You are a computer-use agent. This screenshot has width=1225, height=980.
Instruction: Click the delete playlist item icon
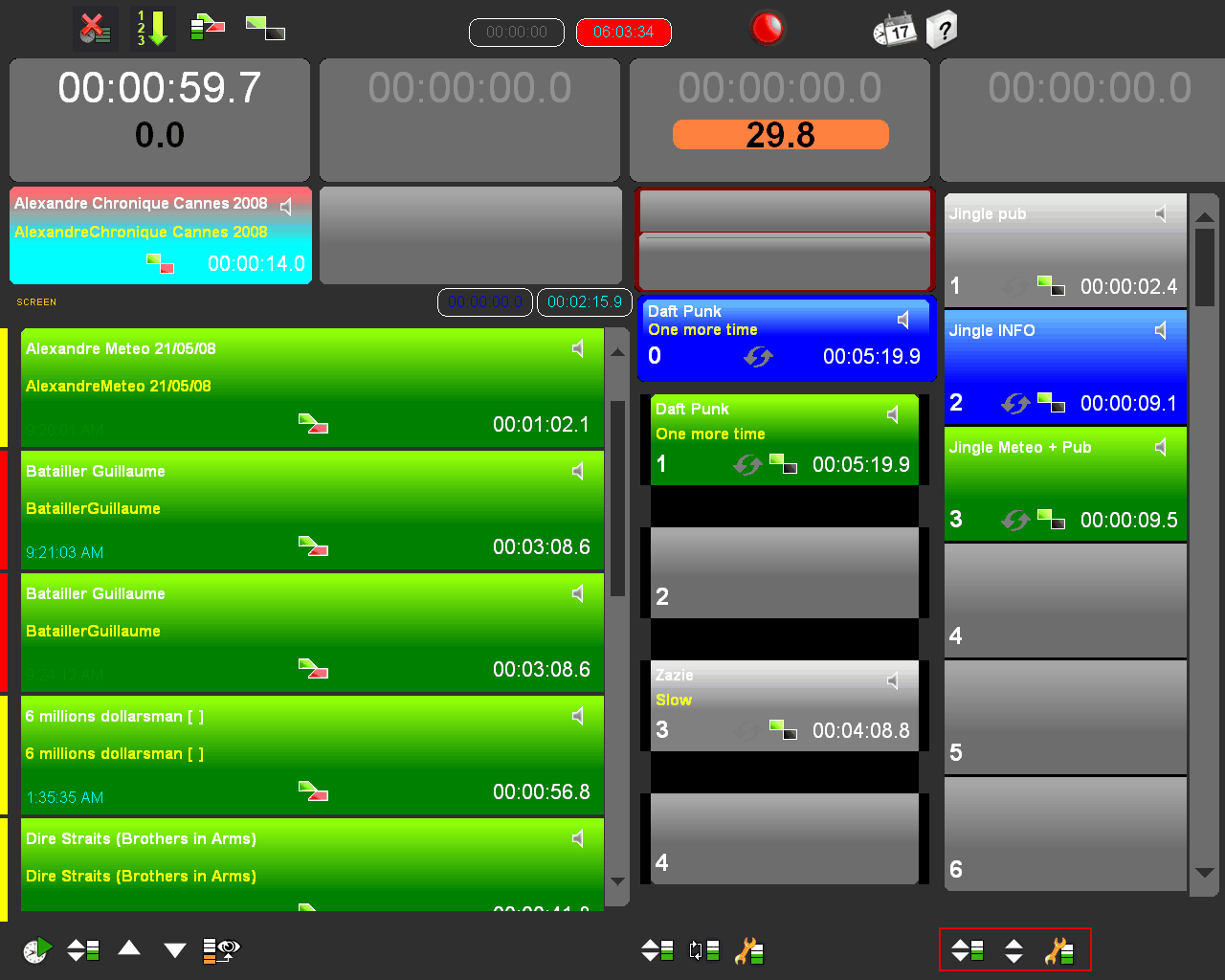(x=95, y=29)
